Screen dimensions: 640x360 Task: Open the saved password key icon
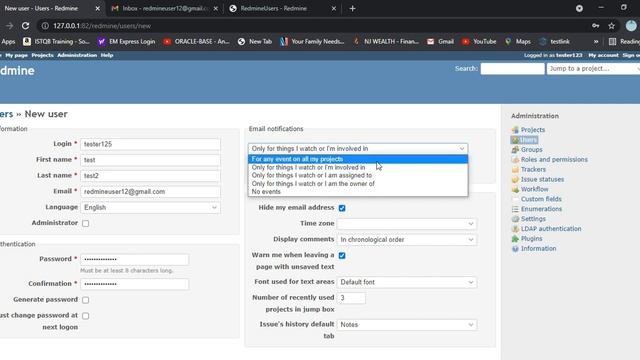tap(596, 26)
